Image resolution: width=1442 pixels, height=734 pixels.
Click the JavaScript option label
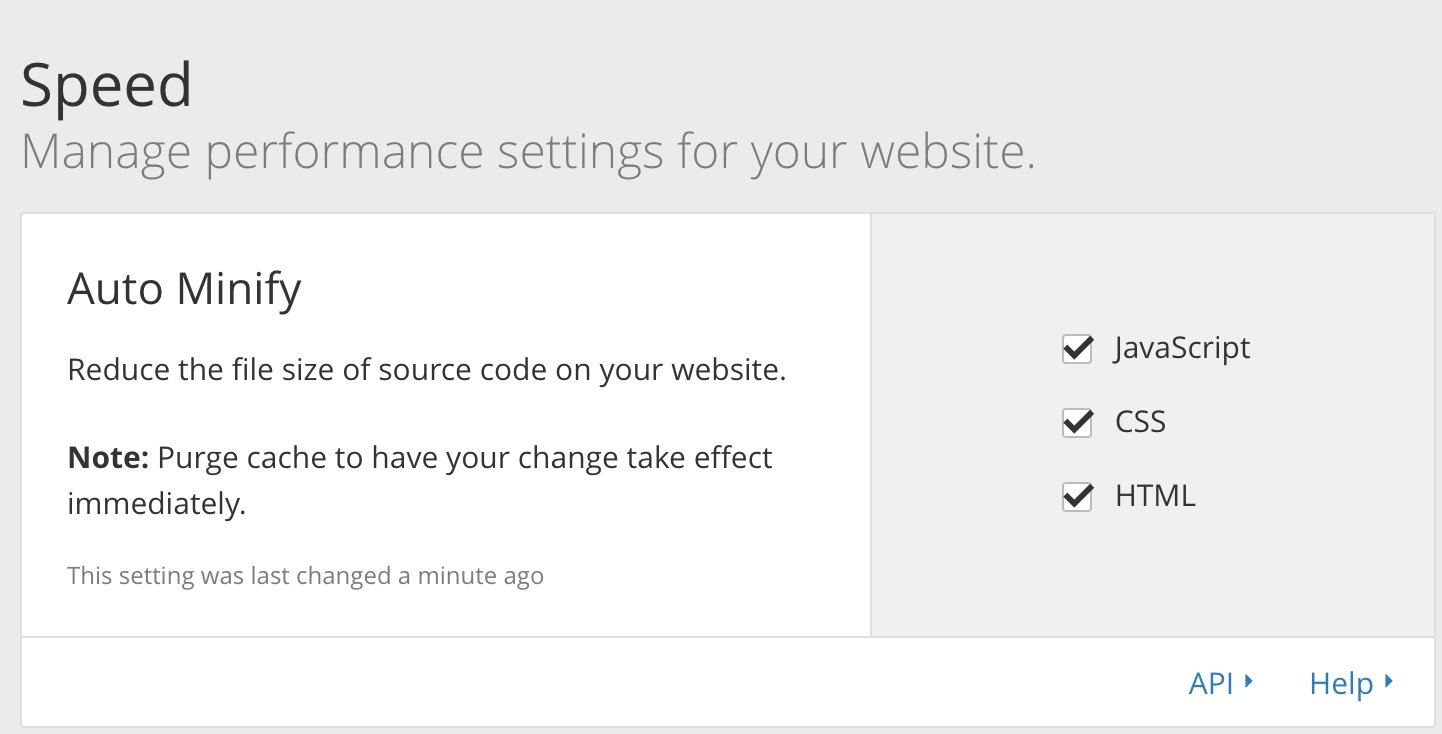(x=1182, y=348)
